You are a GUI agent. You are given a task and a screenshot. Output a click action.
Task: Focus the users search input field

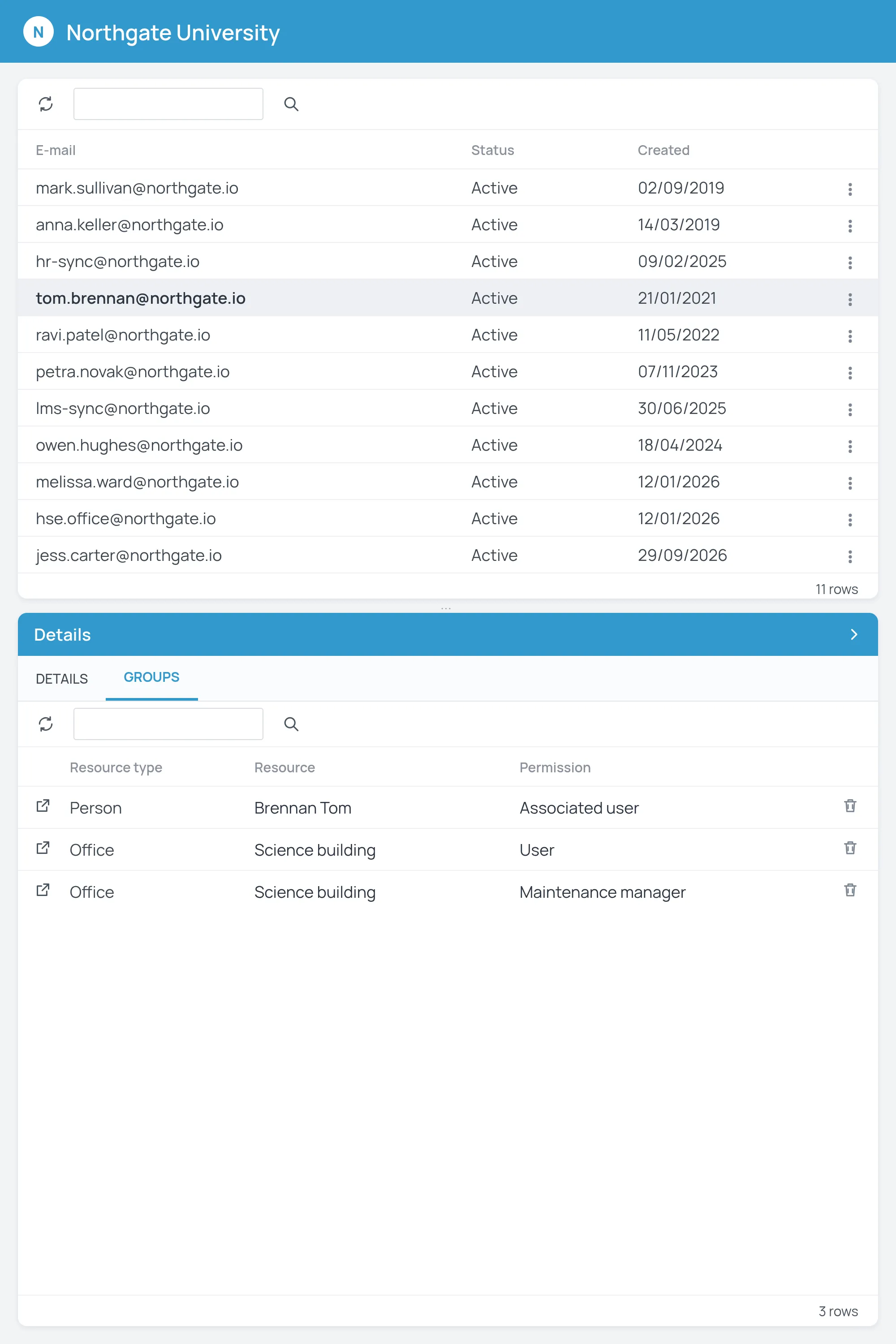point(168,104)
